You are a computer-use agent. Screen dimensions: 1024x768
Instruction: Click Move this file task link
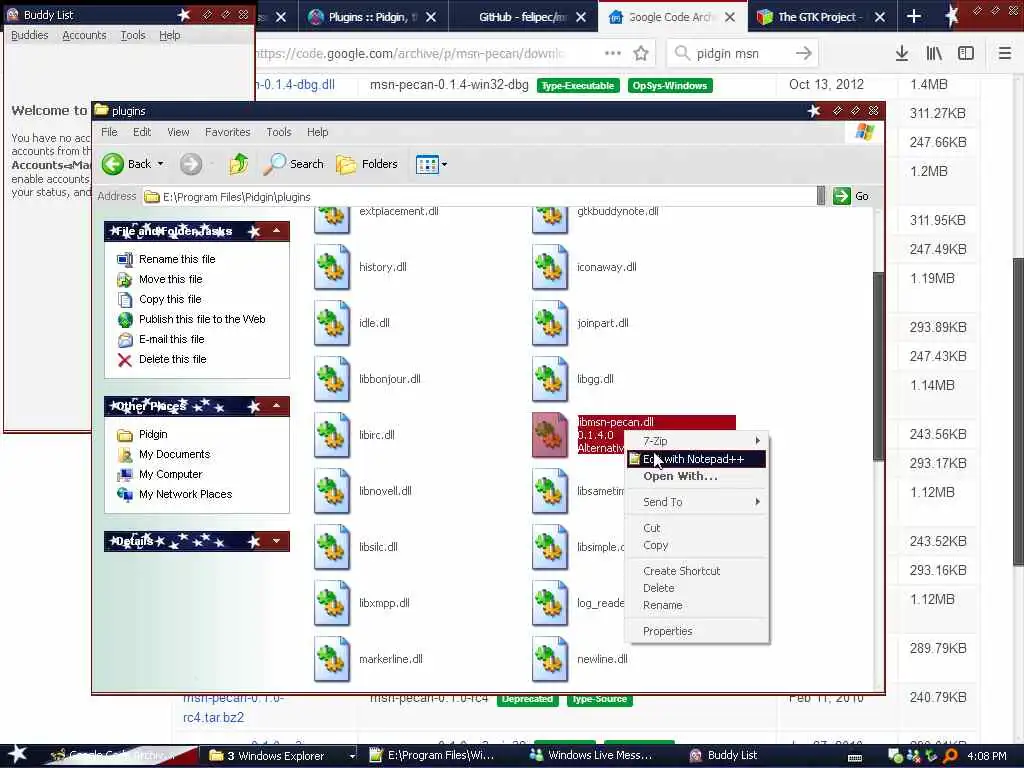click(x=170, y=280)
